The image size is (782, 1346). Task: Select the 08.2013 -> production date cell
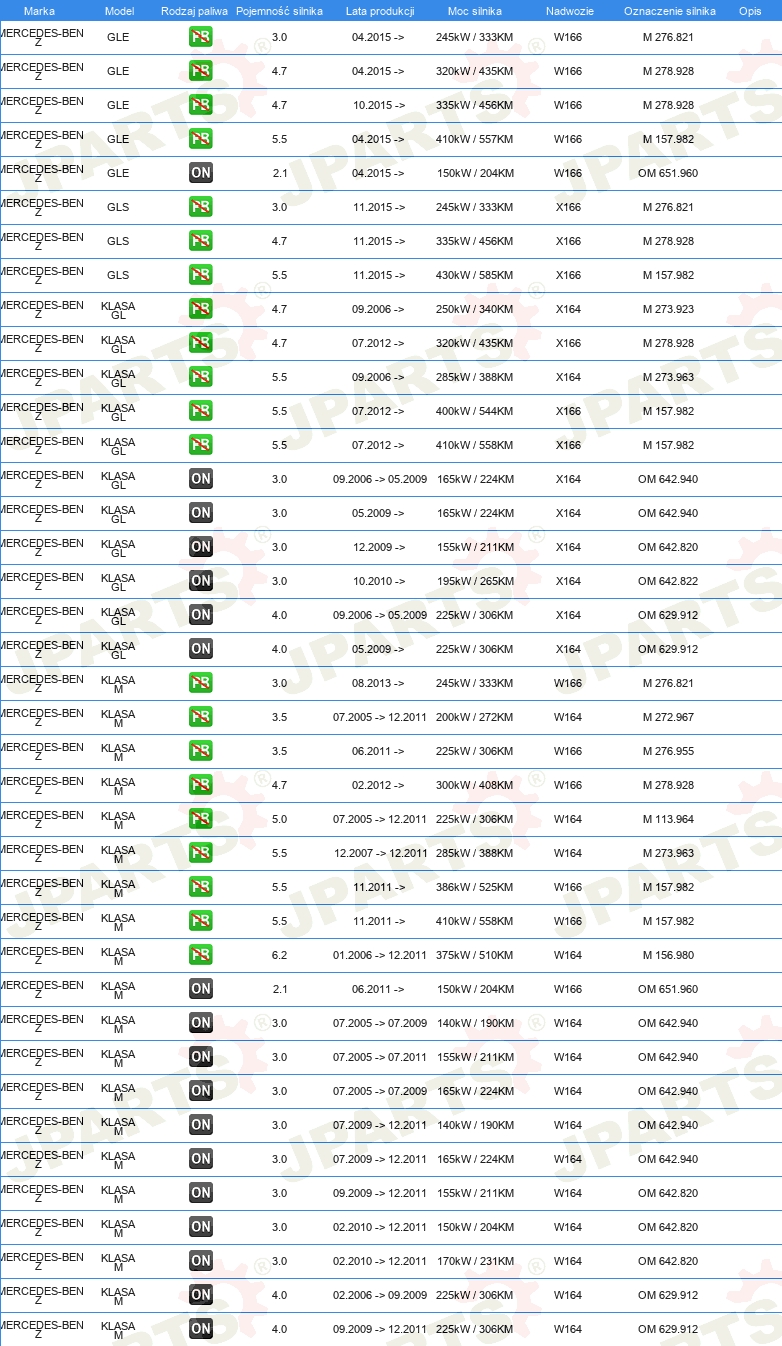click(378, 683)
